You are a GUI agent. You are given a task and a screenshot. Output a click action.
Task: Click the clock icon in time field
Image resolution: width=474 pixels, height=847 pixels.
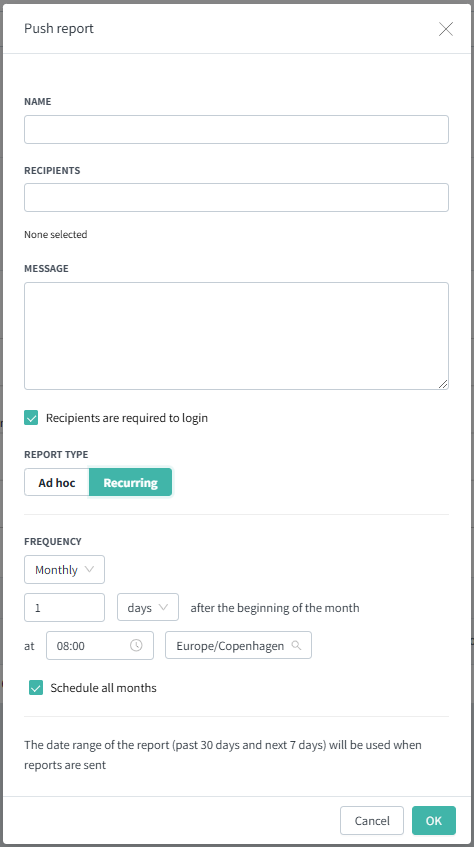click(136, 646)
